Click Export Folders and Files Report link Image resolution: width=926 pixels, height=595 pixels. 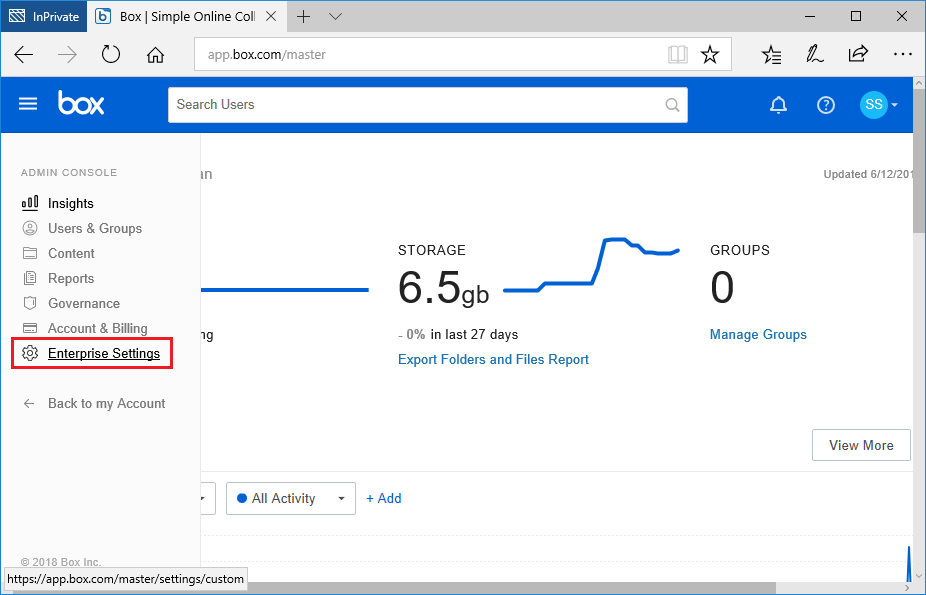click(493, 359)
